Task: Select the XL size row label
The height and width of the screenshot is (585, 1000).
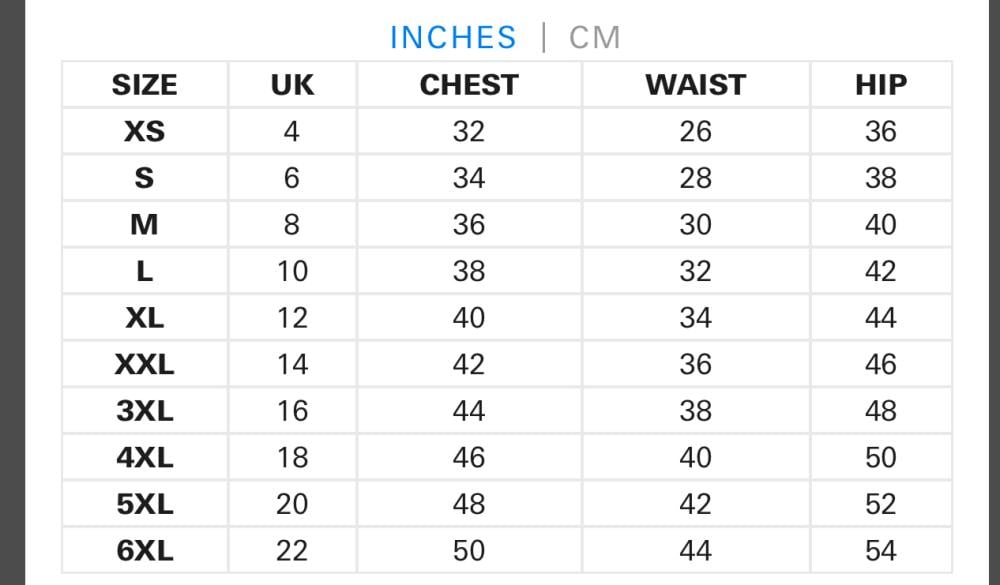Action: pyautogui.click(x=145, y=318)
